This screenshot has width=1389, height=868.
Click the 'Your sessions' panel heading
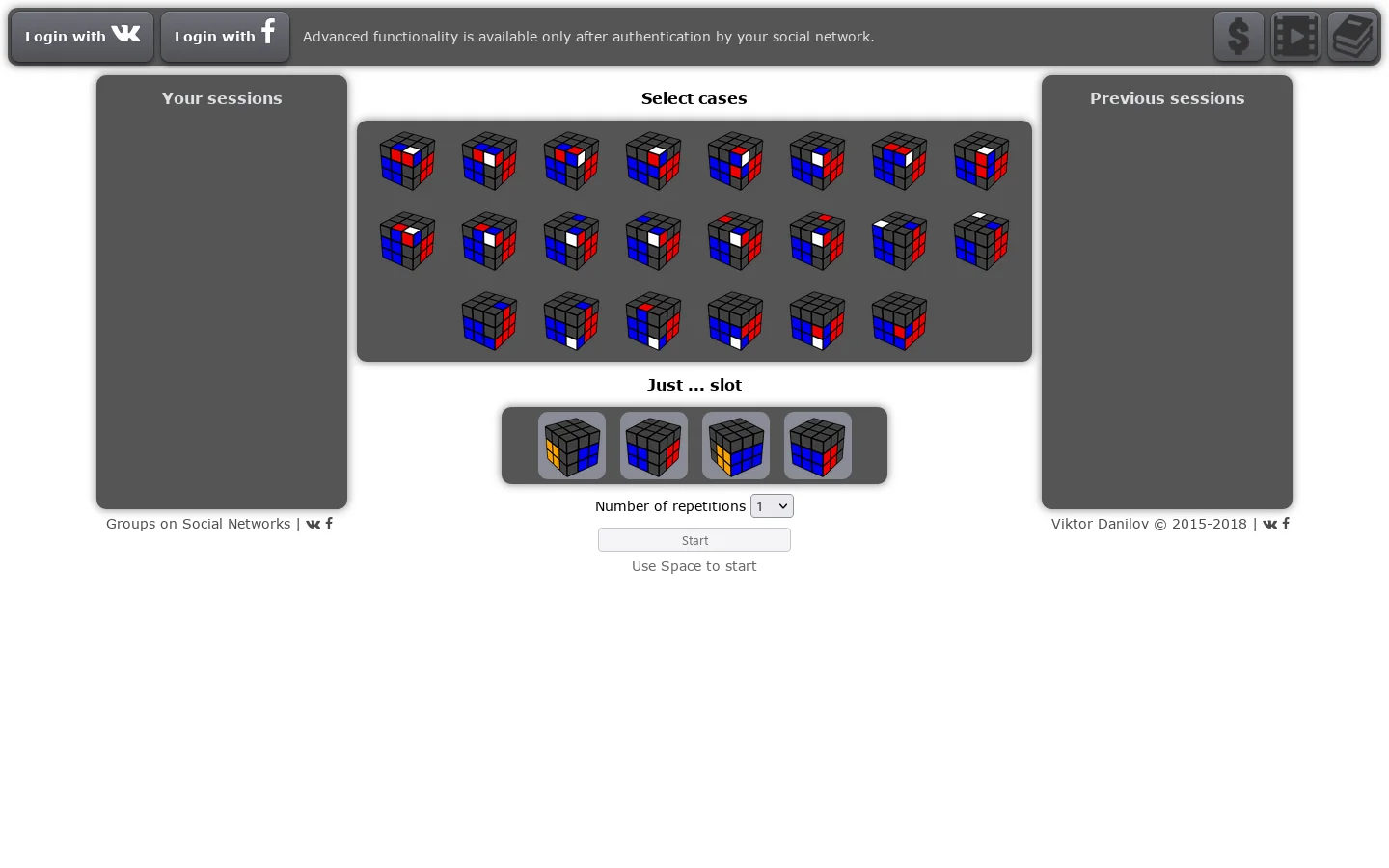[222, 98]
